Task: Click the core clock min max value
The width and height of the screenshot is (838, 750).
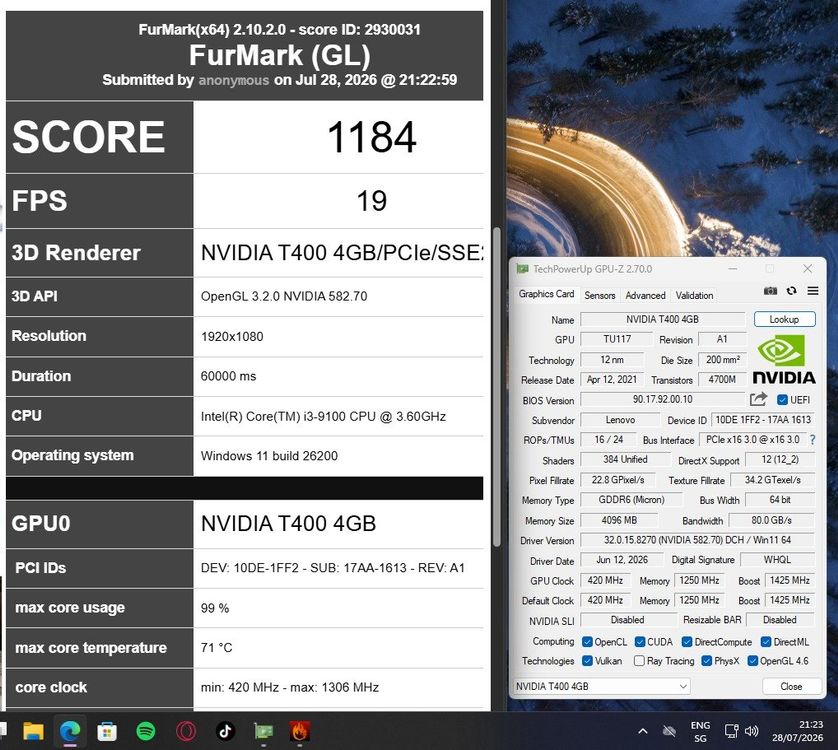Action: click(x=290, y=687)
